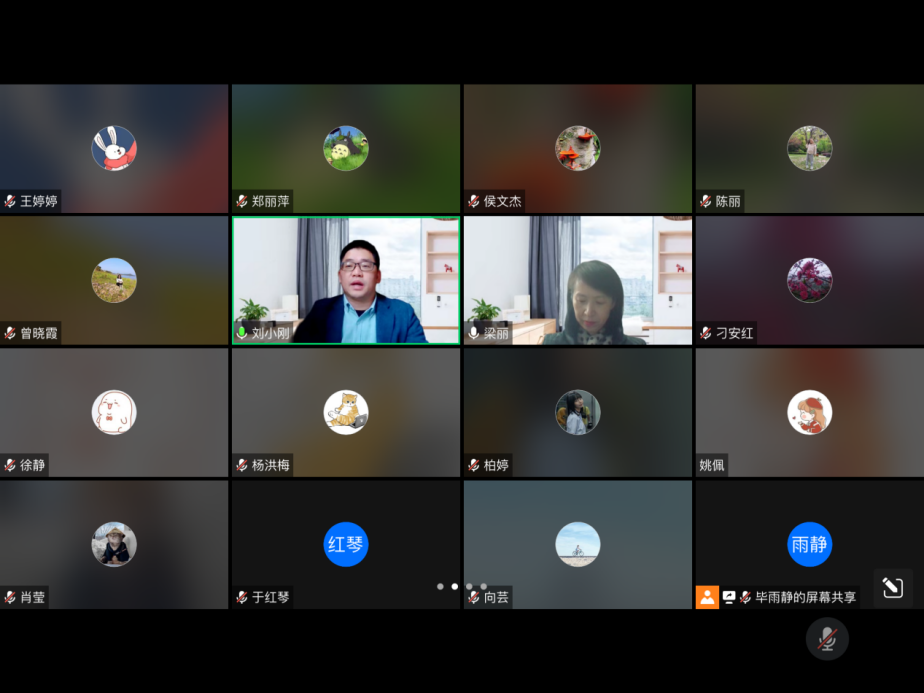Click 向芸's beach bicycle avatar
This screenshot has height=693, width=924.
578,544
